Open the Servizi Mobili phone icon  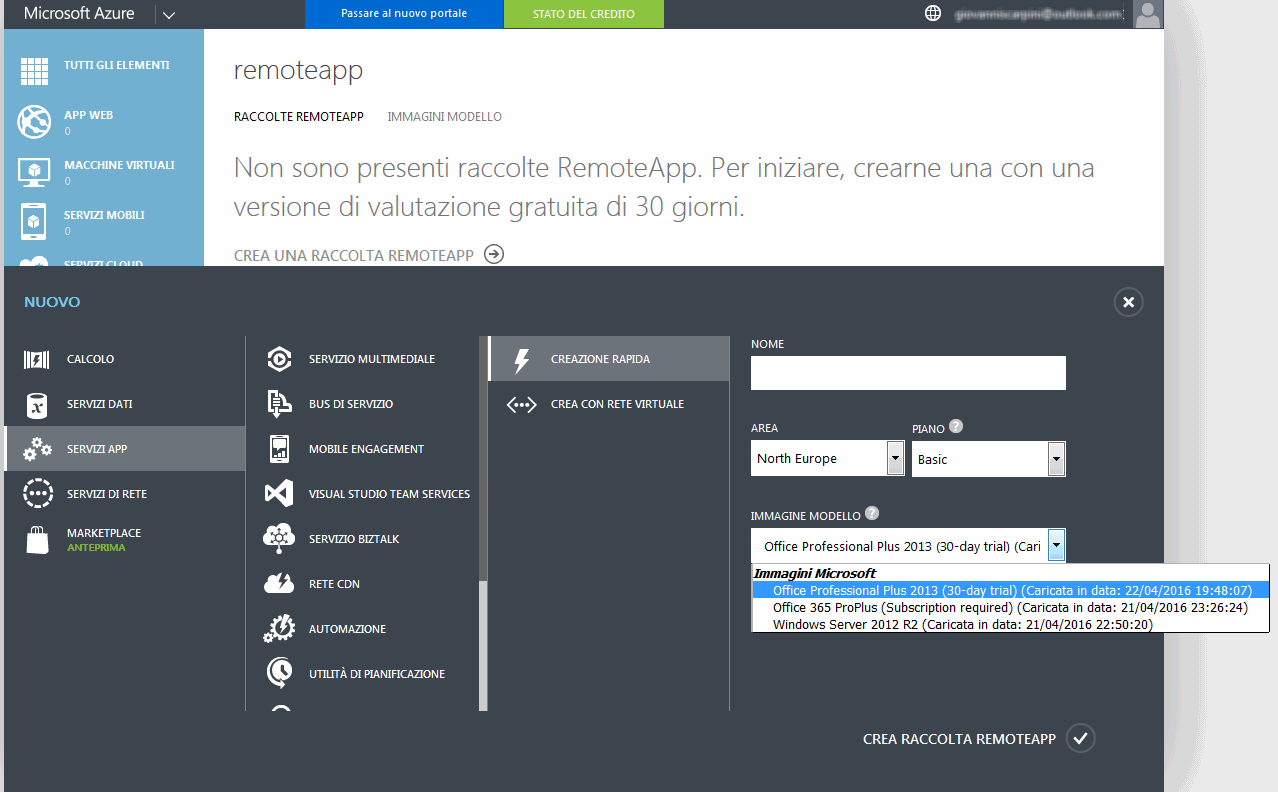(35, 221)
